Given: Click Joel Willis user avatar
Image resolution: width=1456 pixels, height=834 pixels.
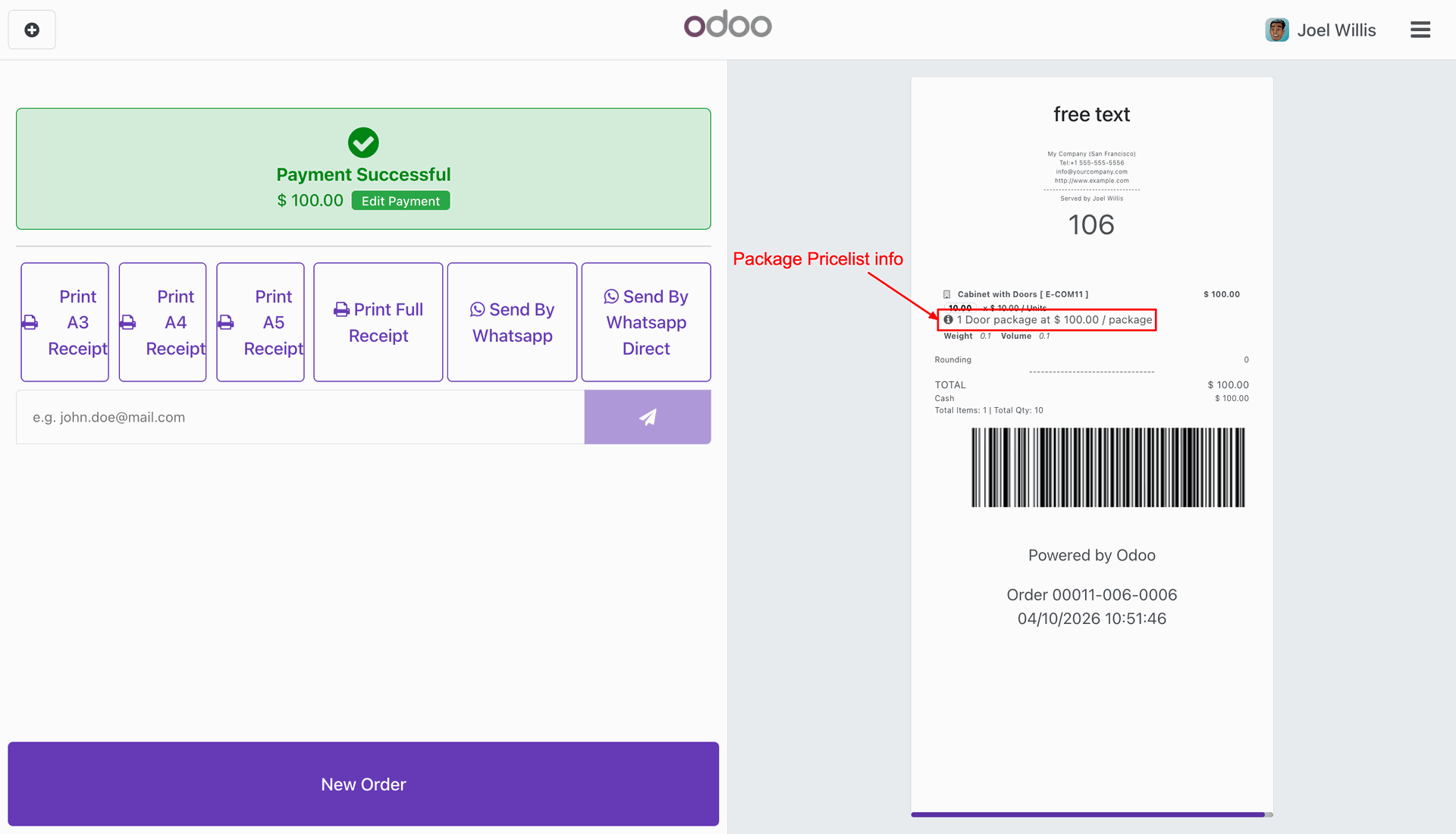Looking at the screenshot, I should coord(1276,30).
